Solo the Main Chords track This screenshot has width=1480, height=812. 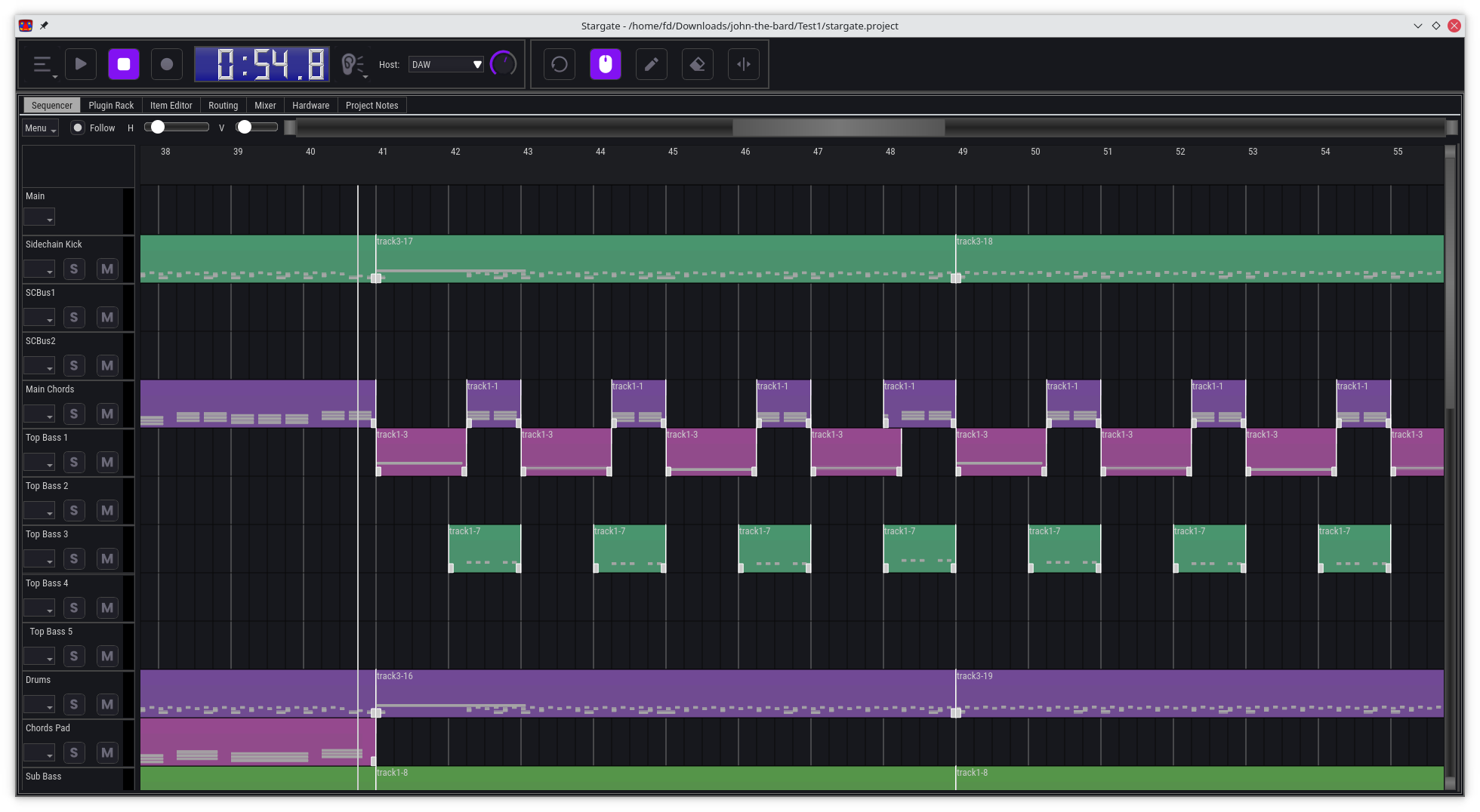click(73, 414)
